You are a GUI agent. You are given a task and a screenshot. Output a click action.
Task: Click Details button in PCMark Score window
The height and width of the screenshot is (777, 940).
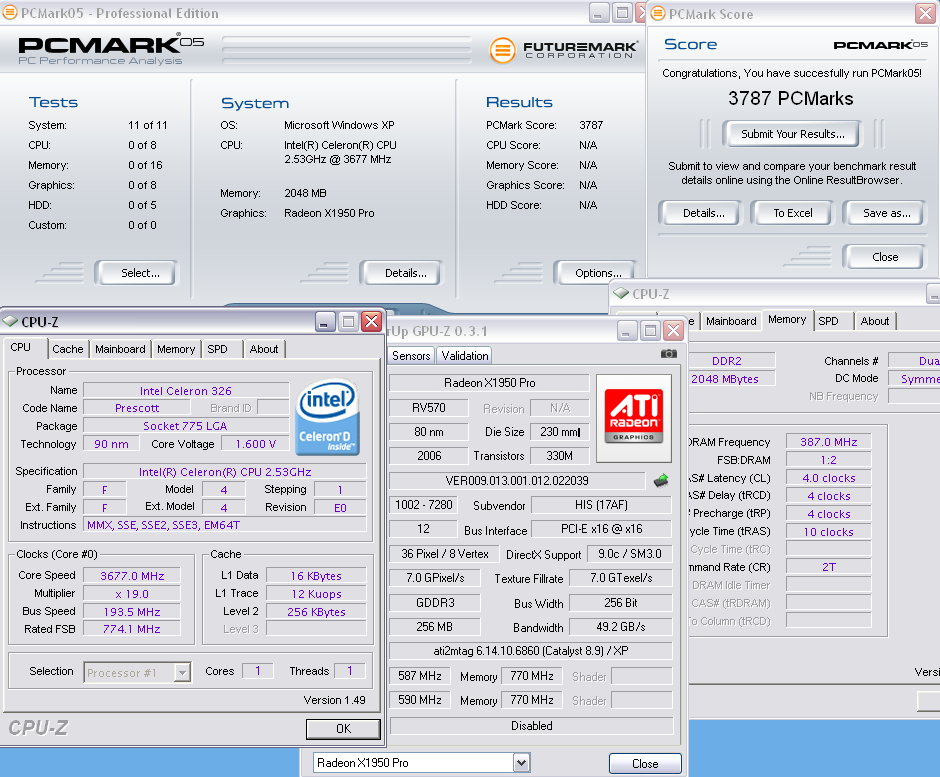703,213
